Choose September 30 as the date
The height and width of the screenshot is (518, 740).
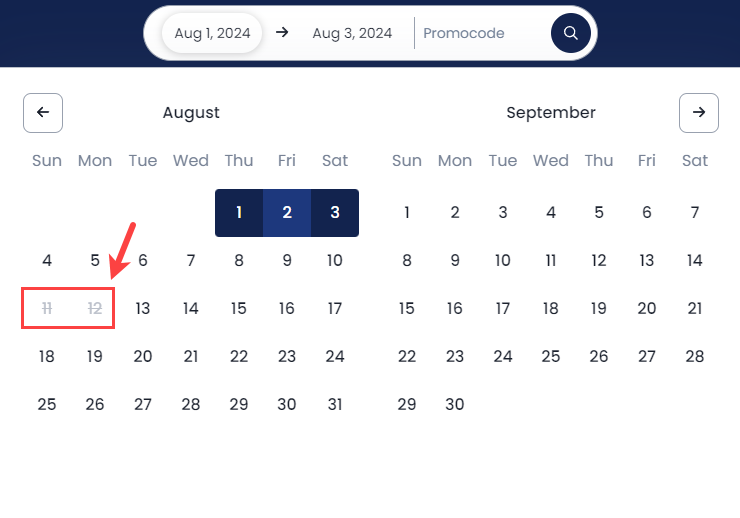pos(455,405)
